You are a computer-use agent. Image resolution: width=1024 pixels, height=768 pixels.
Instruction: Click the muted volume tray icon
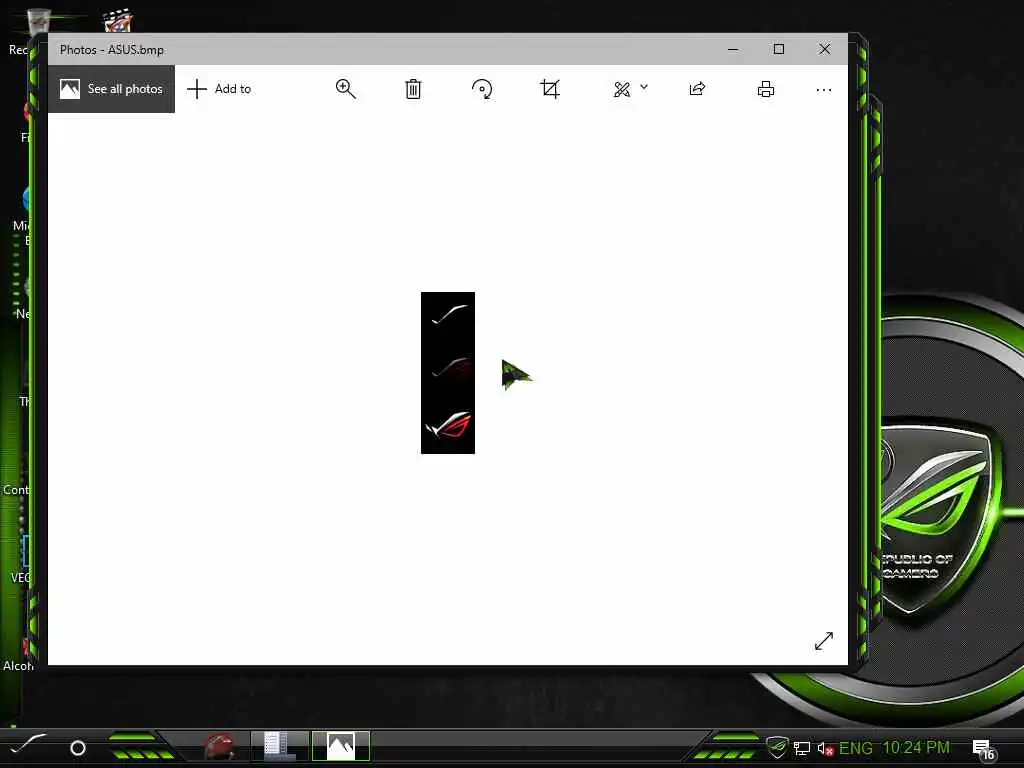point(825,748)
